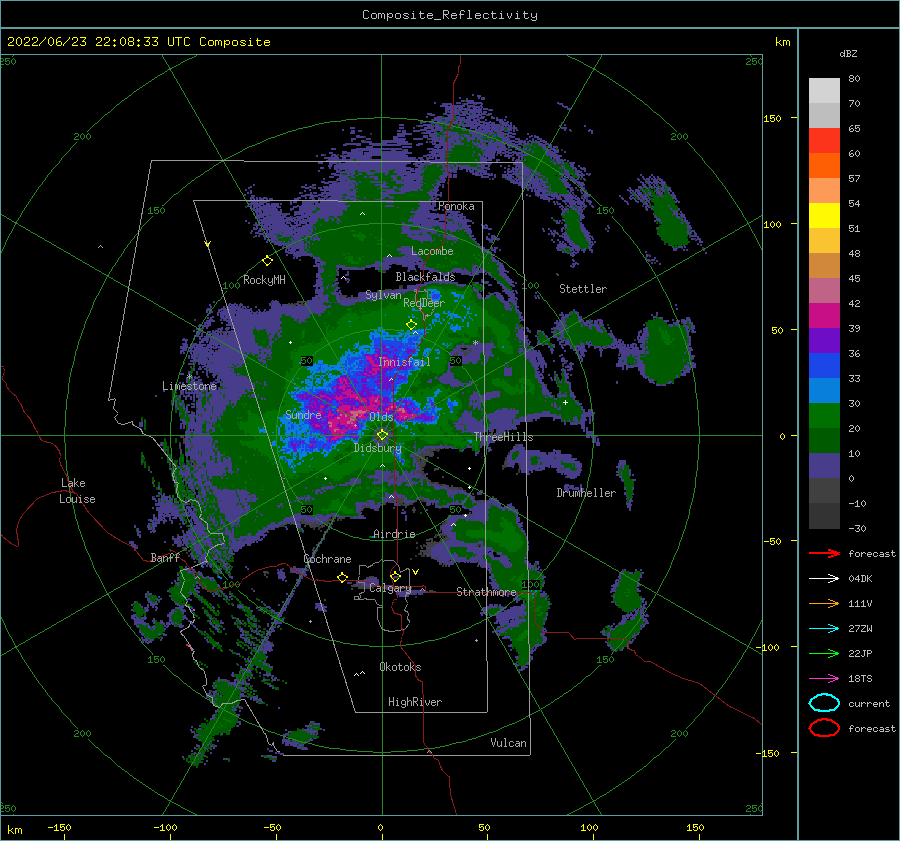Screen dimensions: 900x841
Task: Click the yellow diamond marker below Cochrane
Action: (x=343, y=577)
